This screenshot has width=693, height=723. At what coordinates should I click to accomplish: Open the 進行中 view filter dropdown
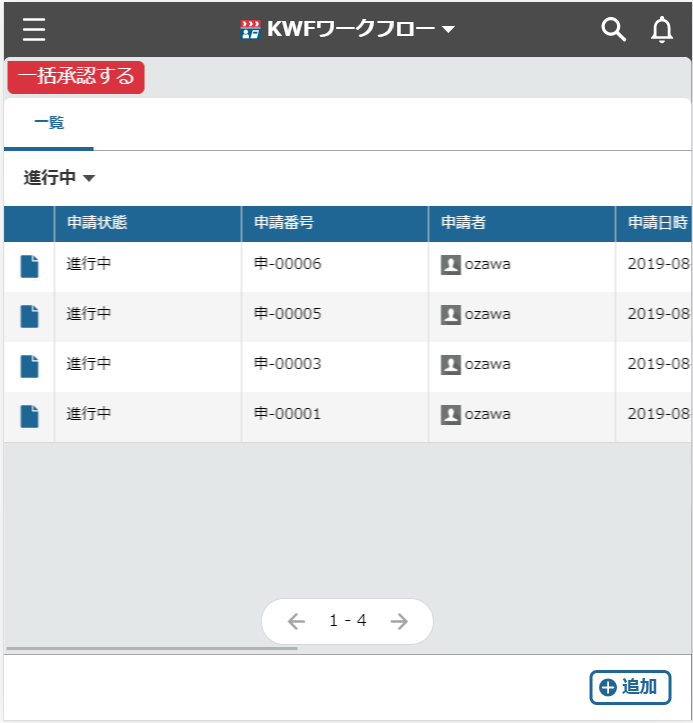(60, 178)
